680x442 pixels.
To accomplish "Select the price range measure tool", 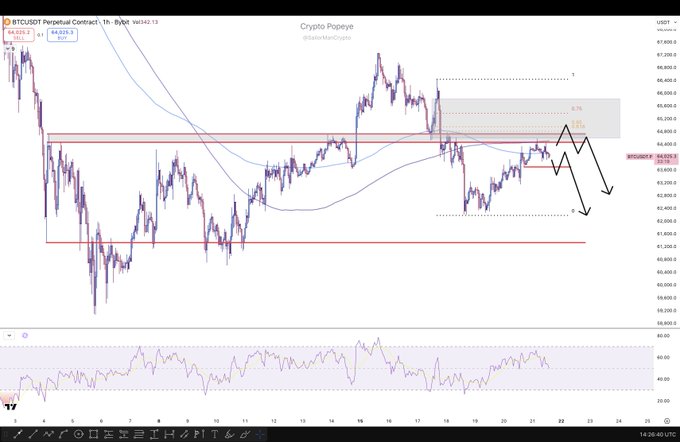I will (x=154, y=434).
